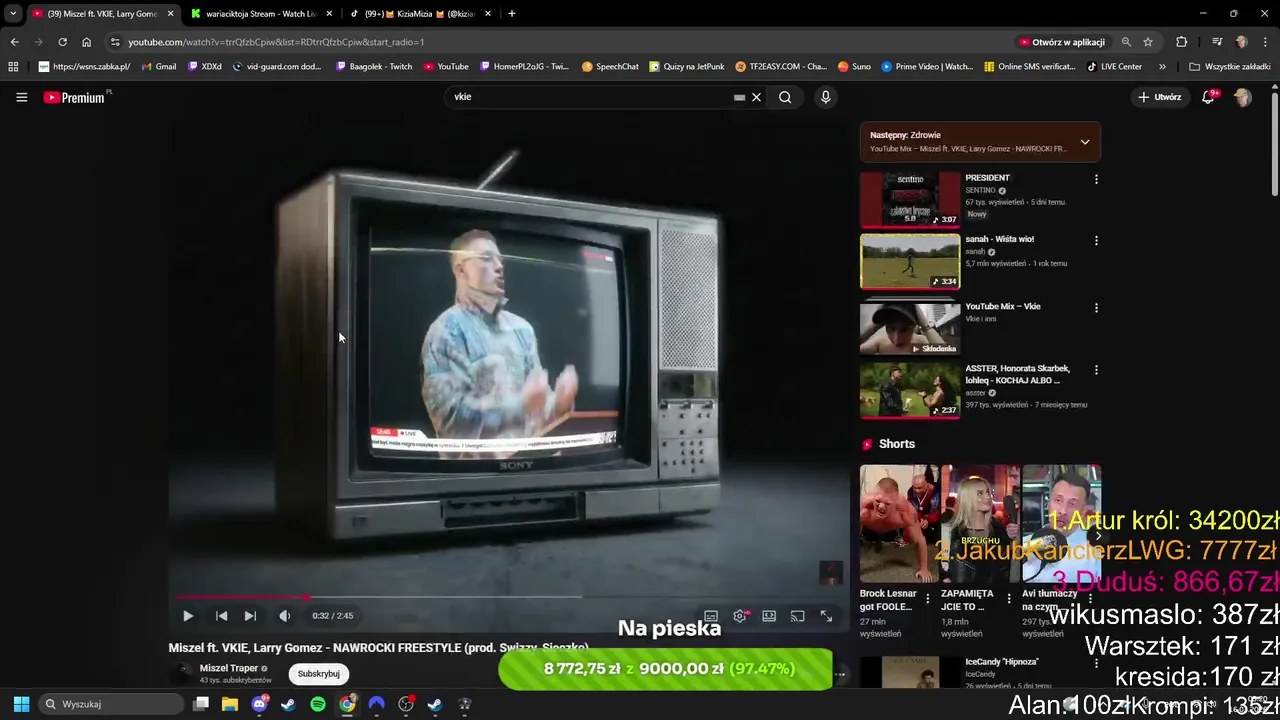Image resolution: width=1280 pixels, height=720 pixels.
Task: Close the Miszel ft. VKIE YouTube tab
Action: pyautogui.click(x=170, y=14)
